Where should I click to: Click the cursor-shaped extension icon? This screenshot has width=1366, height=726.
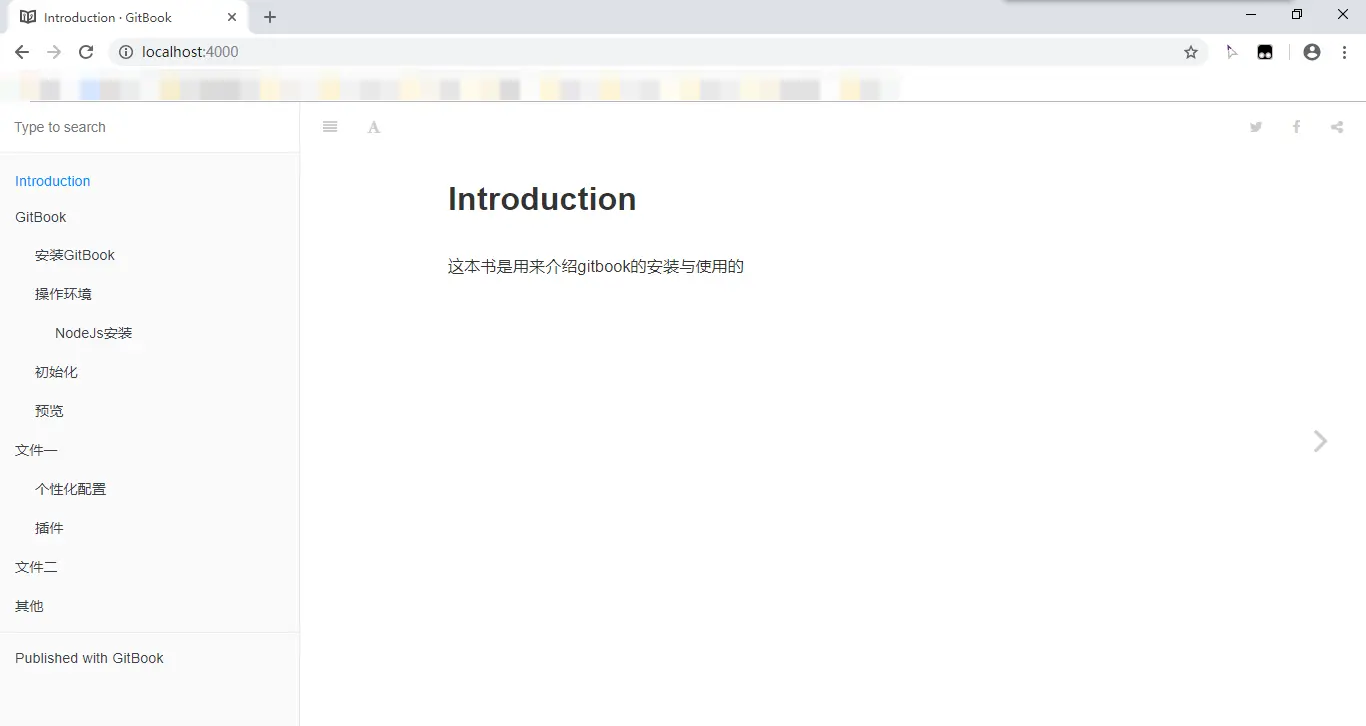[1232, 52]
